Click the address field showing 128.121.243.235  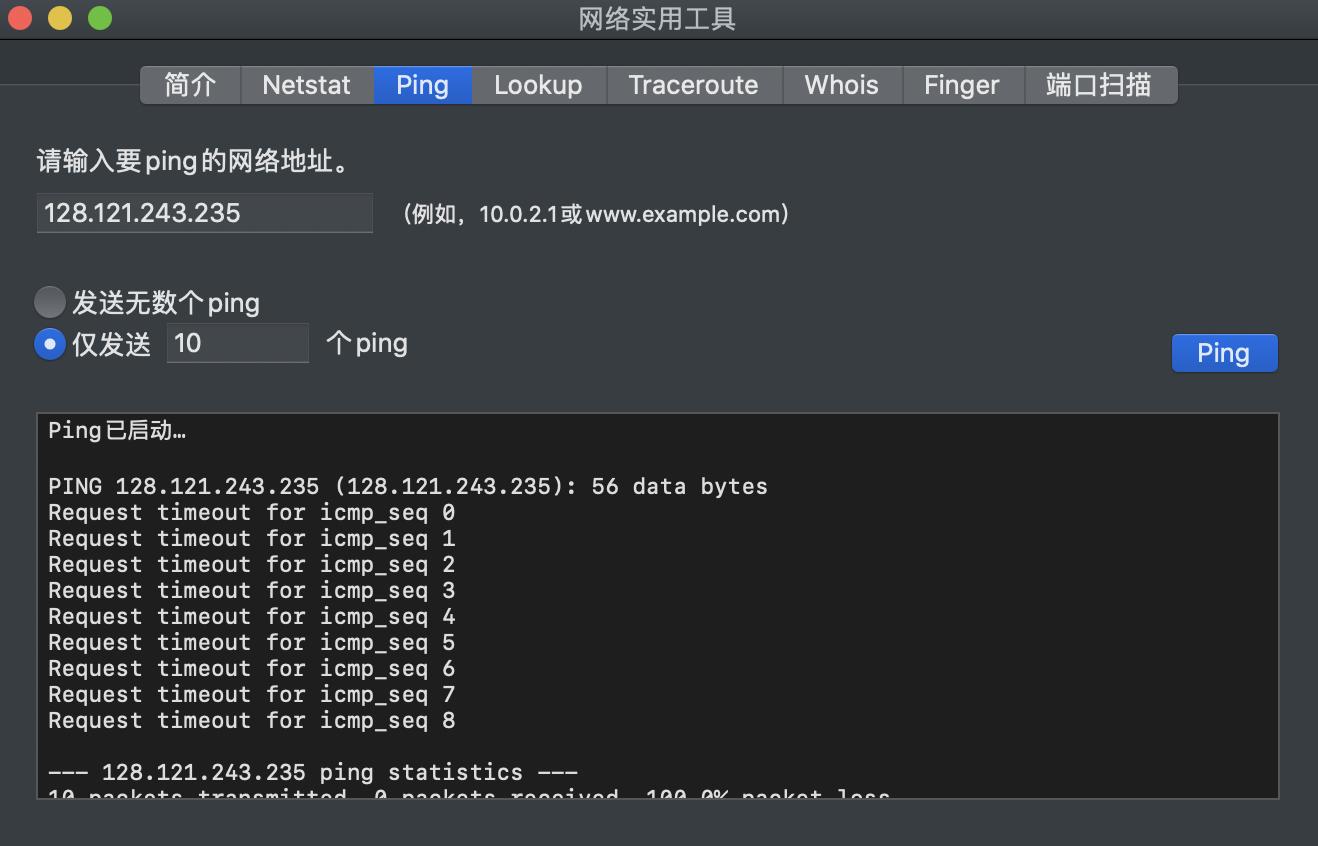pyautogui.click(x=204, y=213)
